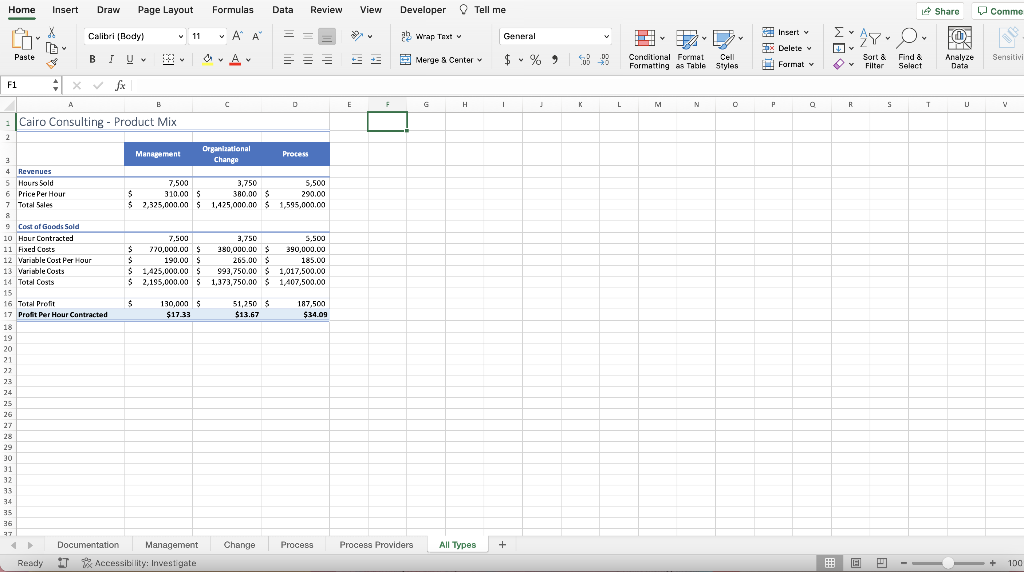Image resolution: width=1024 pixels, height=572 pixels.
Task: Apply comma style
Action: 554,59
